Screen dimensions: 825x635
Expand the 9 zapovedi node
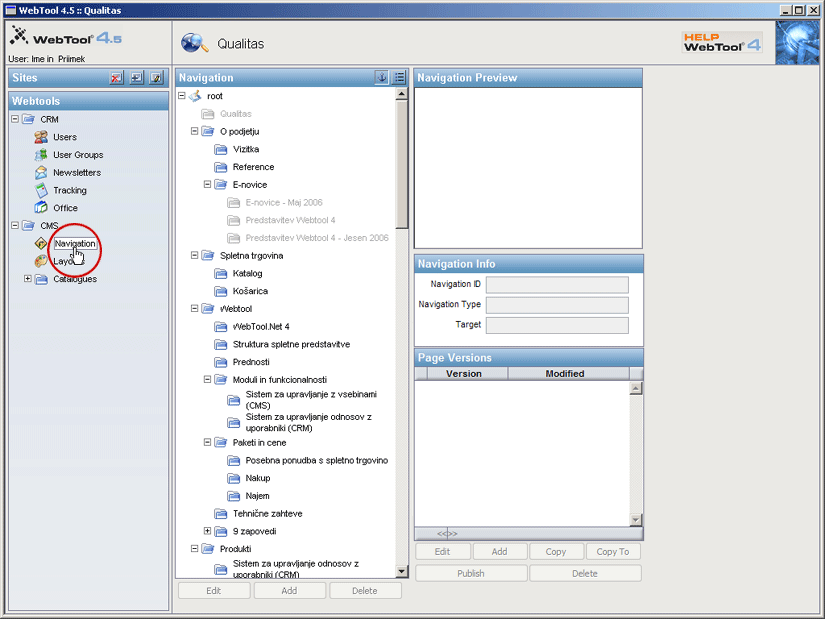(x=208, y=531)
